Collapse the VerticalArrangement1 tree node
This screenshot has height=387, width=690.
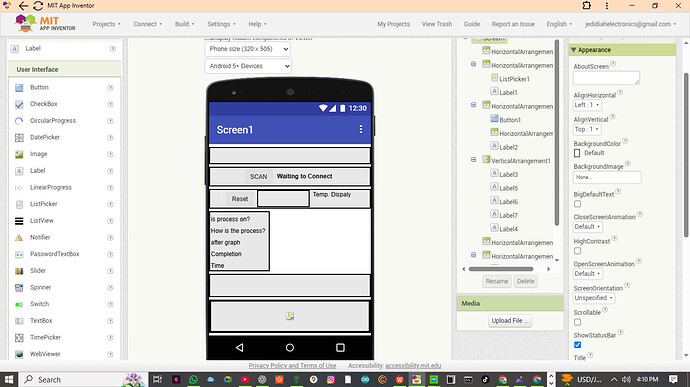pos(473,160)
